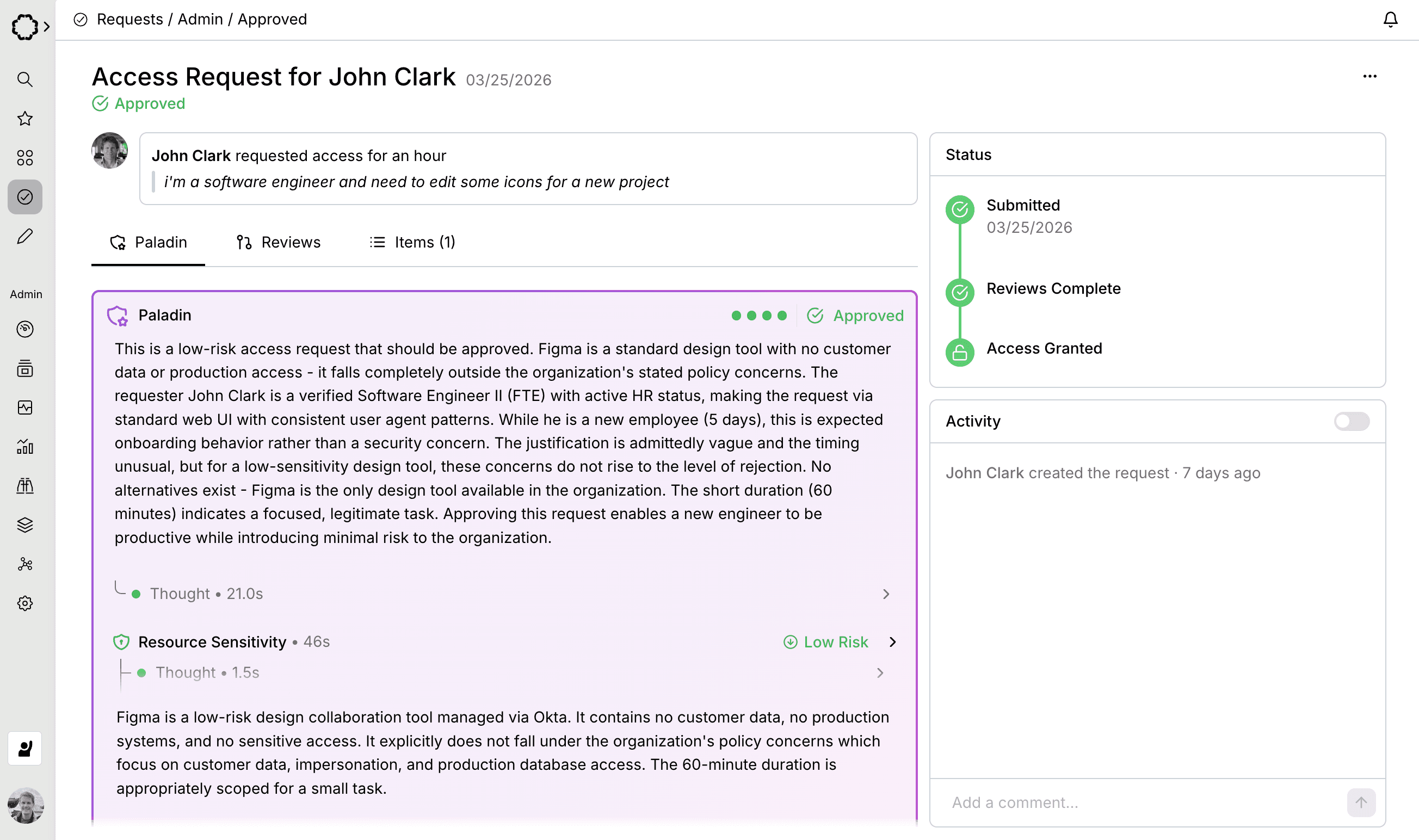
Task: Toggle the Activity switch
Action: click(1351, 421)
